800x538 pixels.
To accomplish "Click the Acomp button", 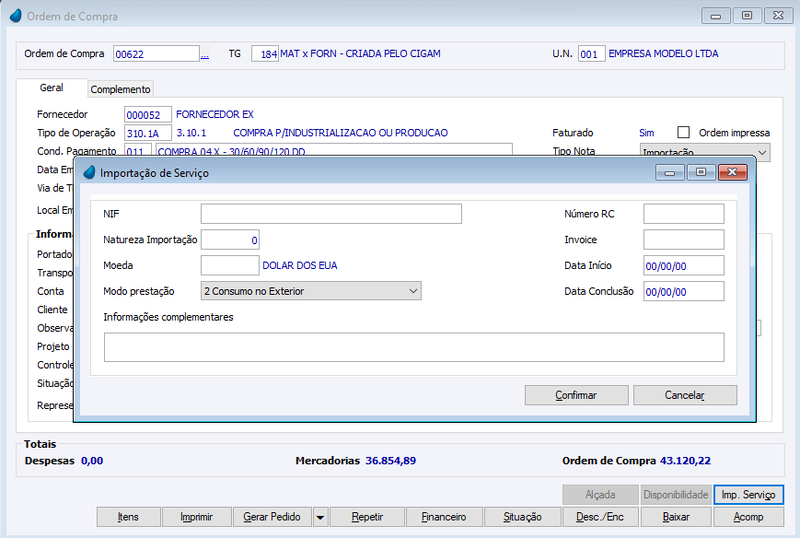I will click(748, 517).
